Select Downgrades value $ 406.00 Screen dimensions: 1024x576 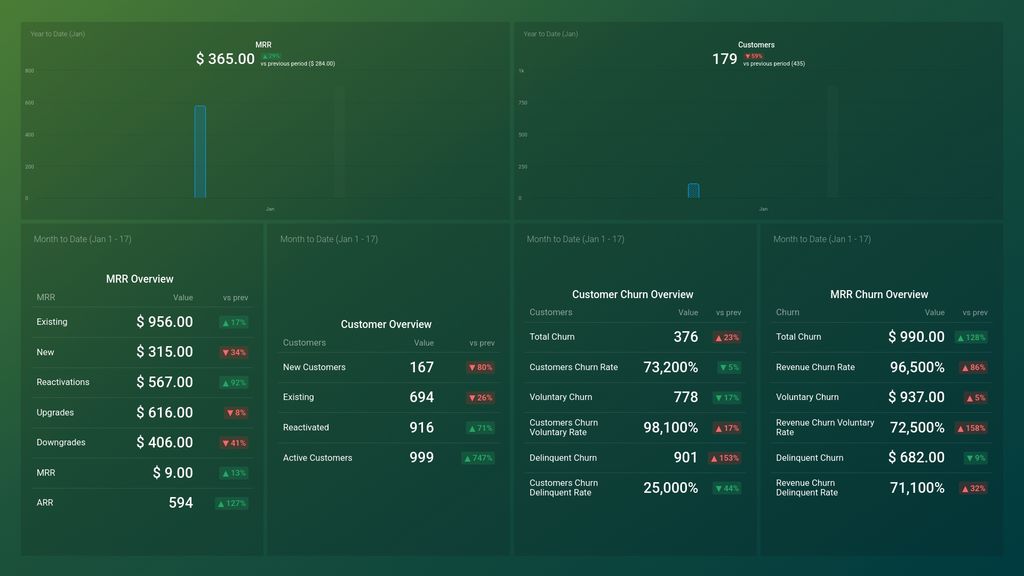pyautogui.click(x=165, y=443)
